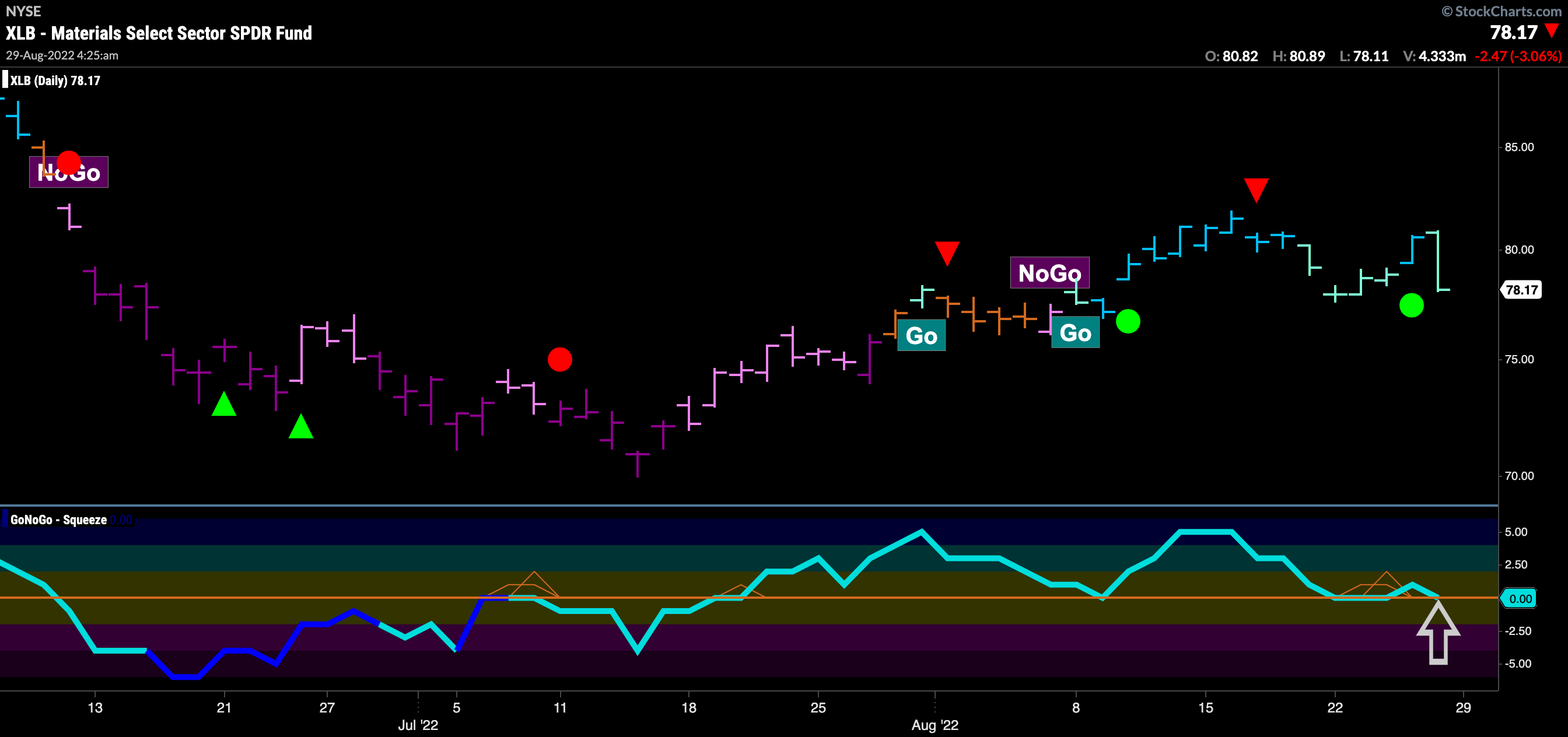The height and width of the screenshot is (737, 1568).
Task: Click the Jul '22 date axis label
Action: pyautogui.click(x=418, y=725)
